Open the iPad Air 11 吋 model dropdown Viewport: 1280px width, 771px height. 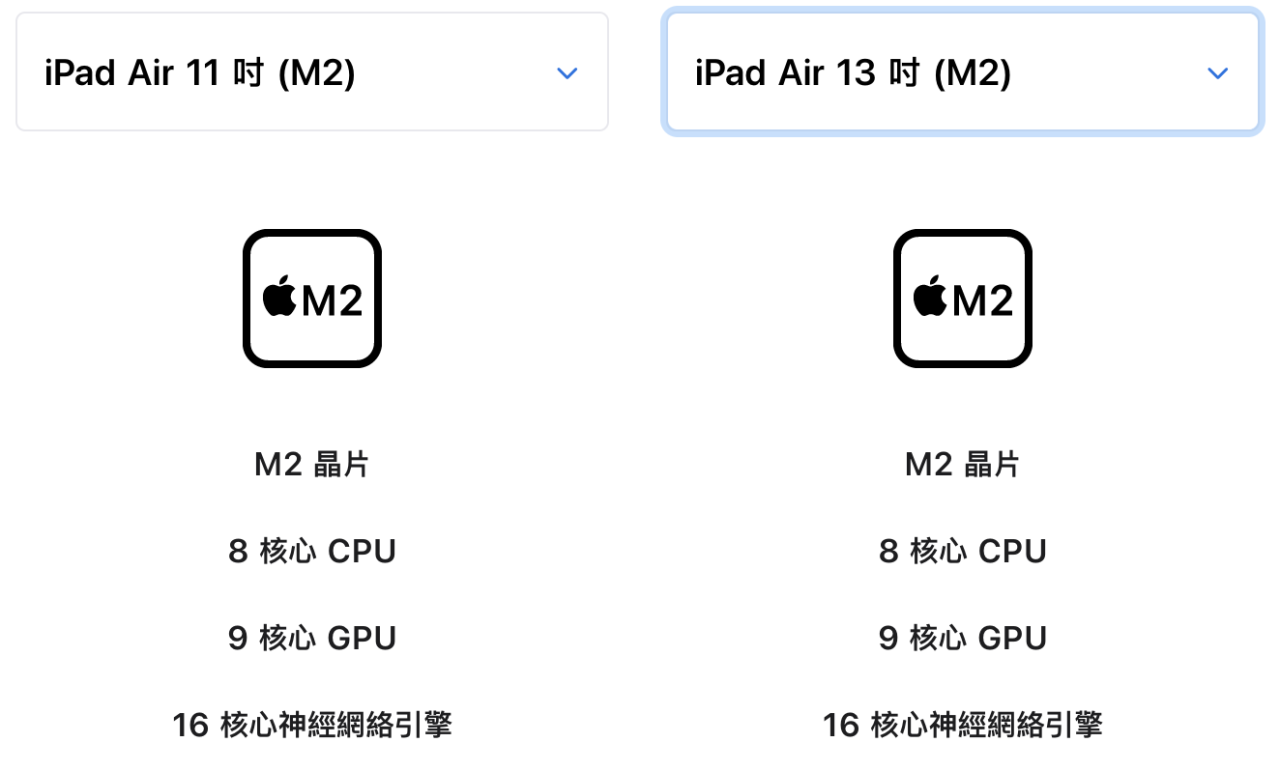click(x=311, y=73)
